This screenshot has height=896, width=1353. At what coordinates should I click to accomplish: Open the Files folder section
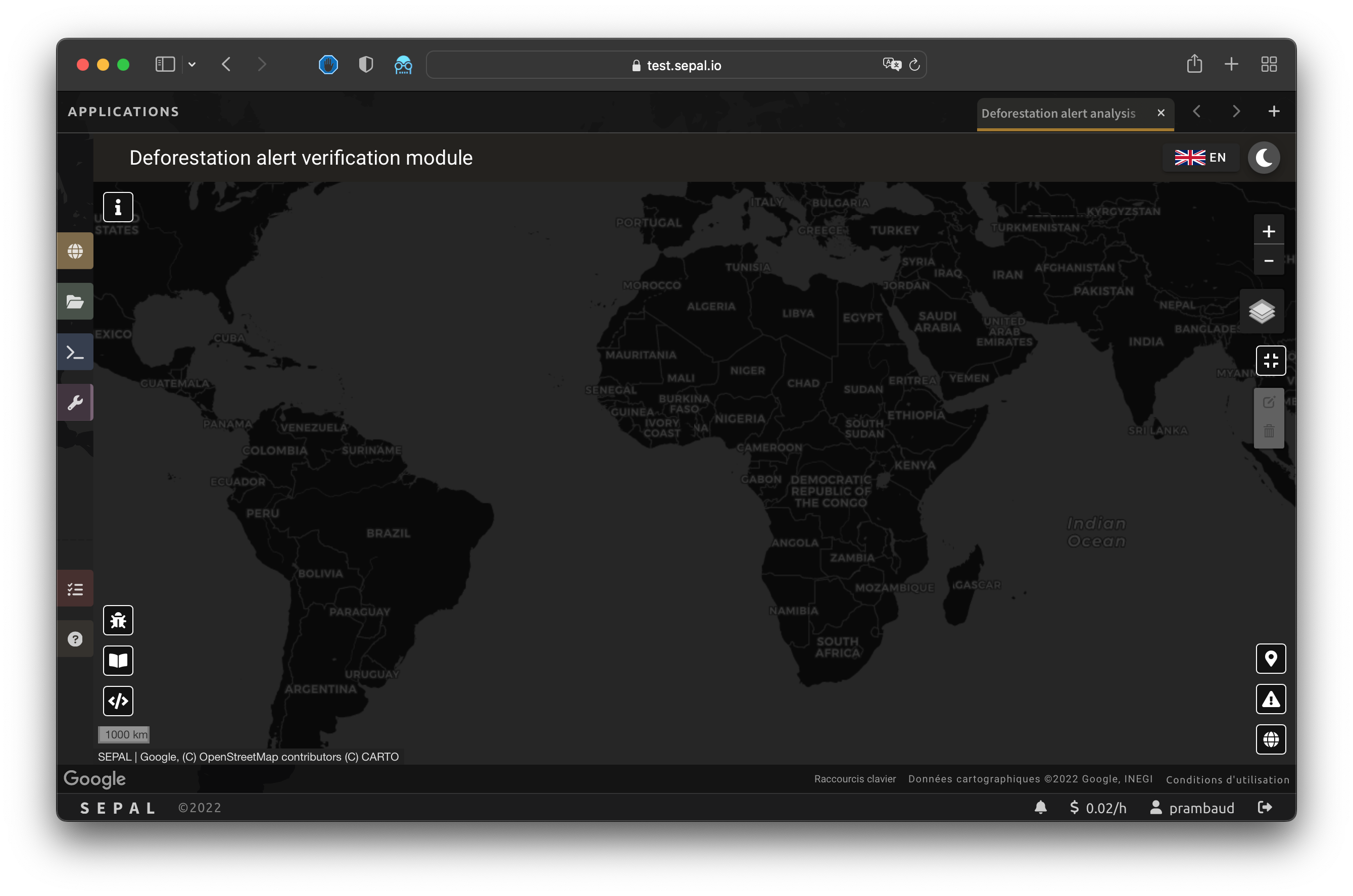75,302
